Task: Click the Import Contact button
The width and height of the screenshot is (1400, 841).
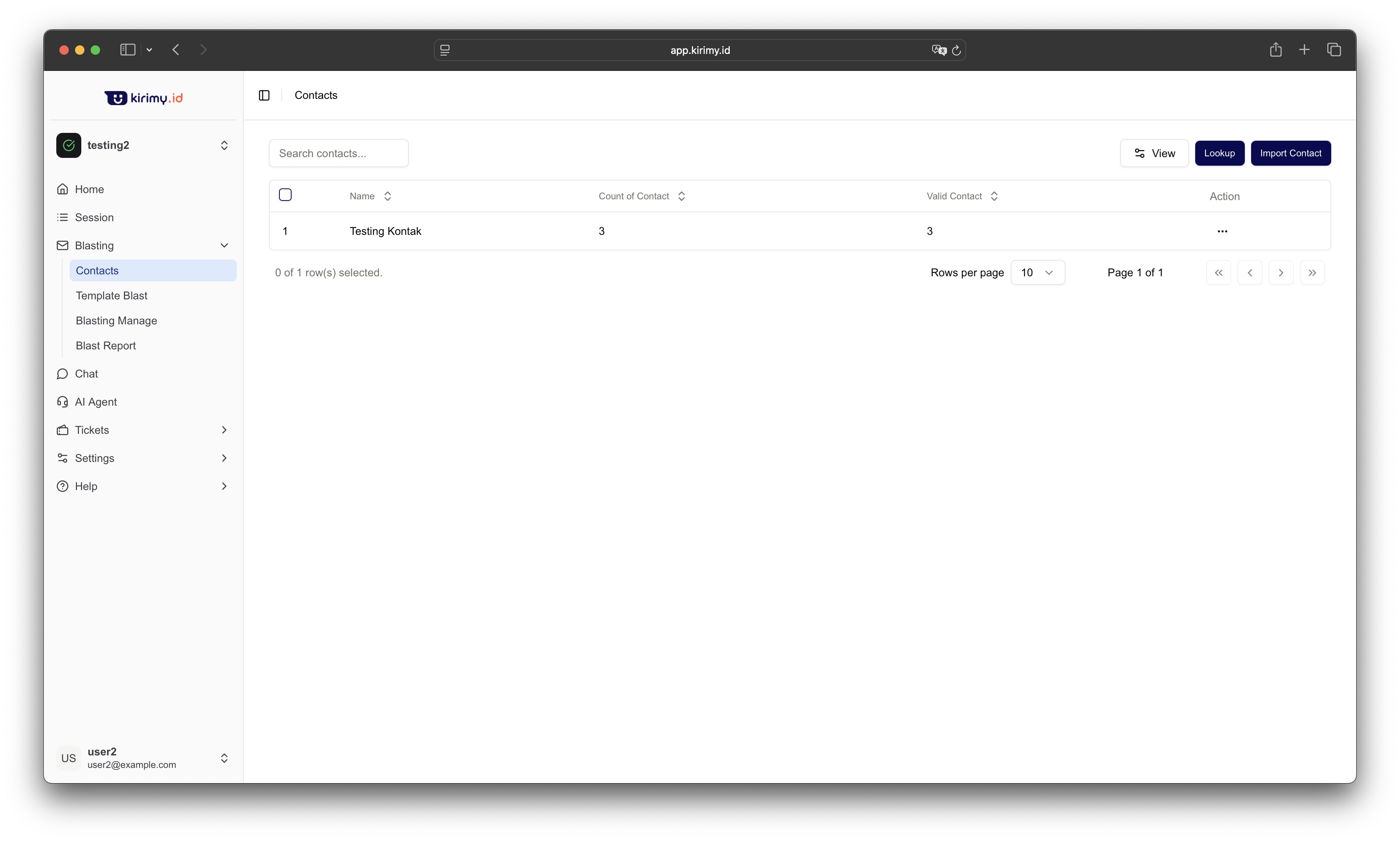Action: [1291, 153]
